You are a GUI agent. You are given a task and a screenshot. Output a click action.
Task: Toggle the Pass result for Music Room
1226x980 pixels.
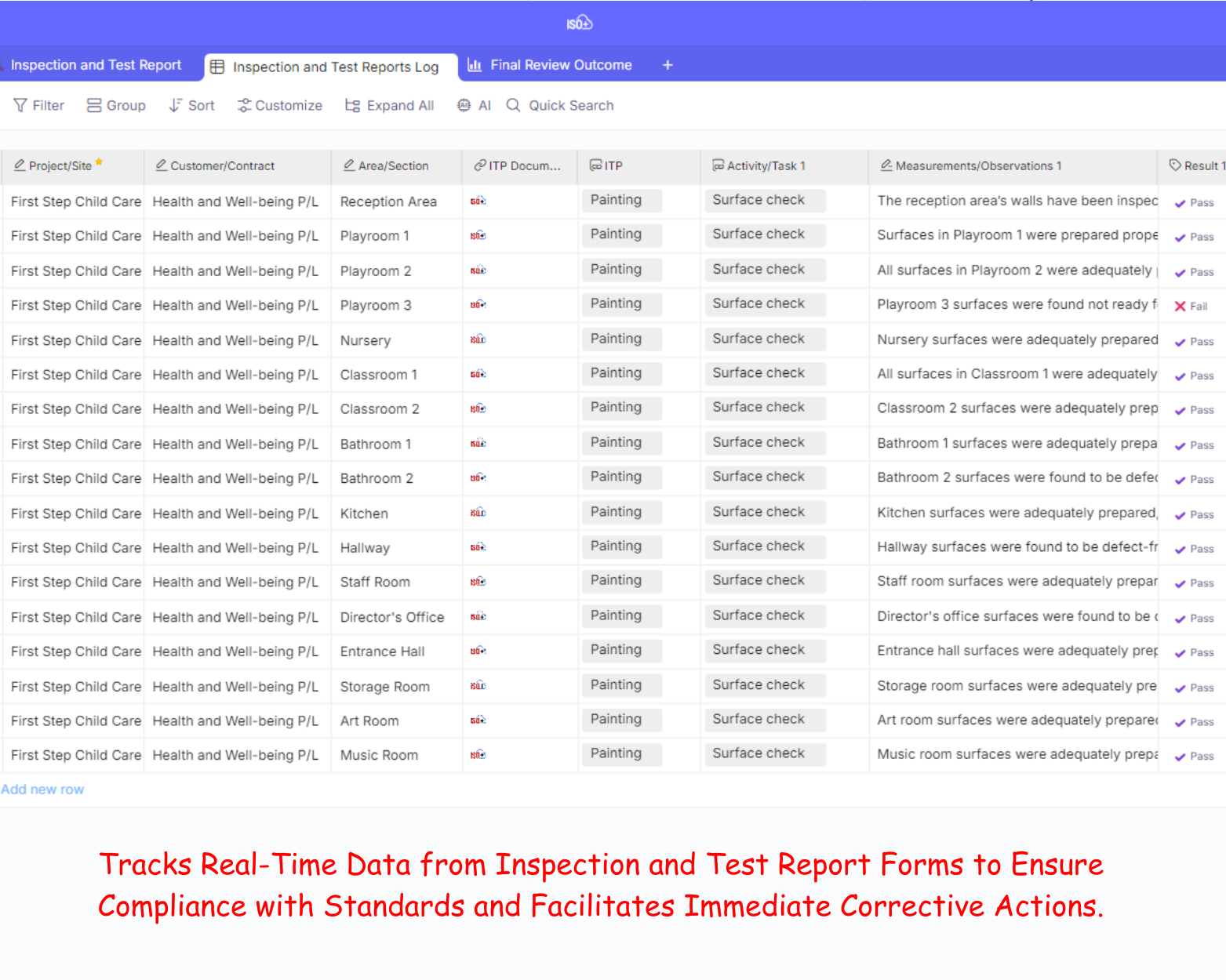[x=1194, y=757]
